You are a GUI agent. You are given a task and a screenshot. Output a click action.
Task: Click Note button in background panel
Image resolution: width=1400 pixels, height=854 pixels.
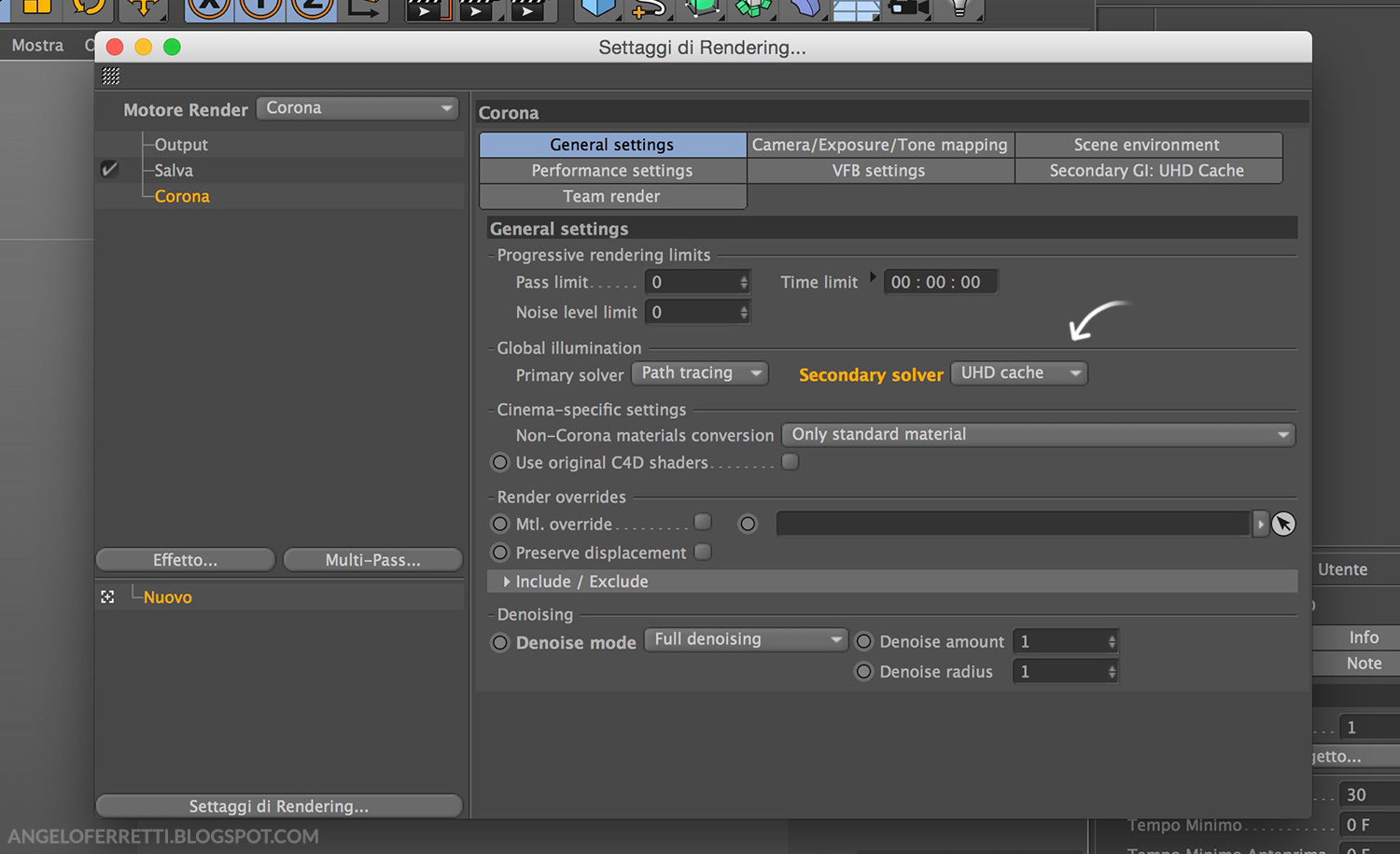[1356, 664]
